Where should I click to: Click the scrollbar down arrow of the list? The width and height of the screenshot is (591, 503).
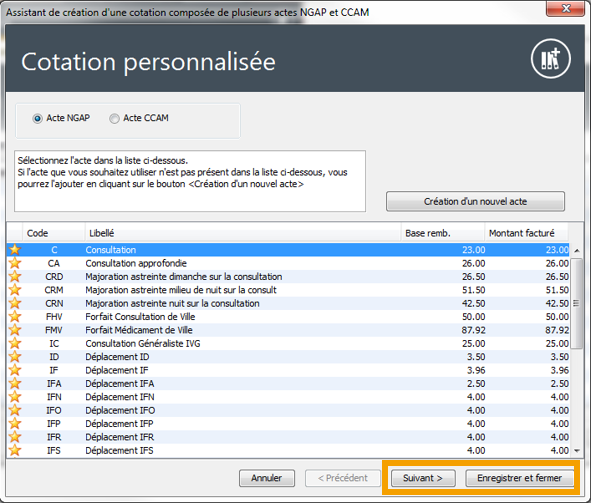click(x=577, y=451)
